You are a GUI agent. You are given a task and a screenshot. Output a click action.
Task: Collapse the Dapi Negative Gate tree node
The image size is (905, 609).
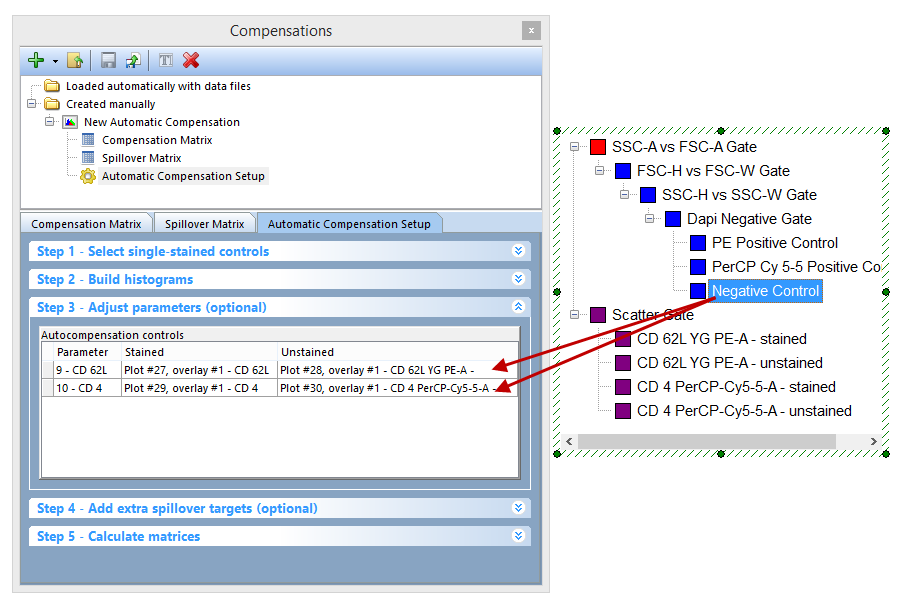(x=649, y=219)
